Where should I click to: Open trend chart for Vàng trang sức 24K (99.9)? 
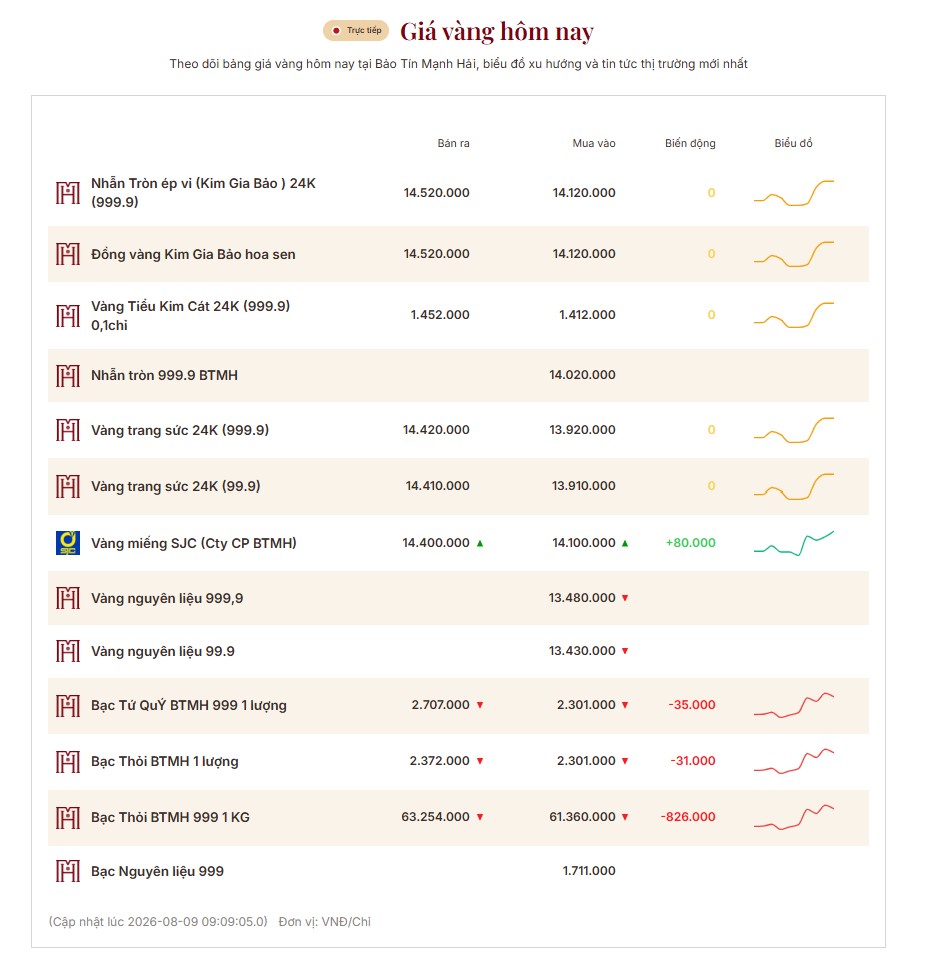click(x=794, y=486)
